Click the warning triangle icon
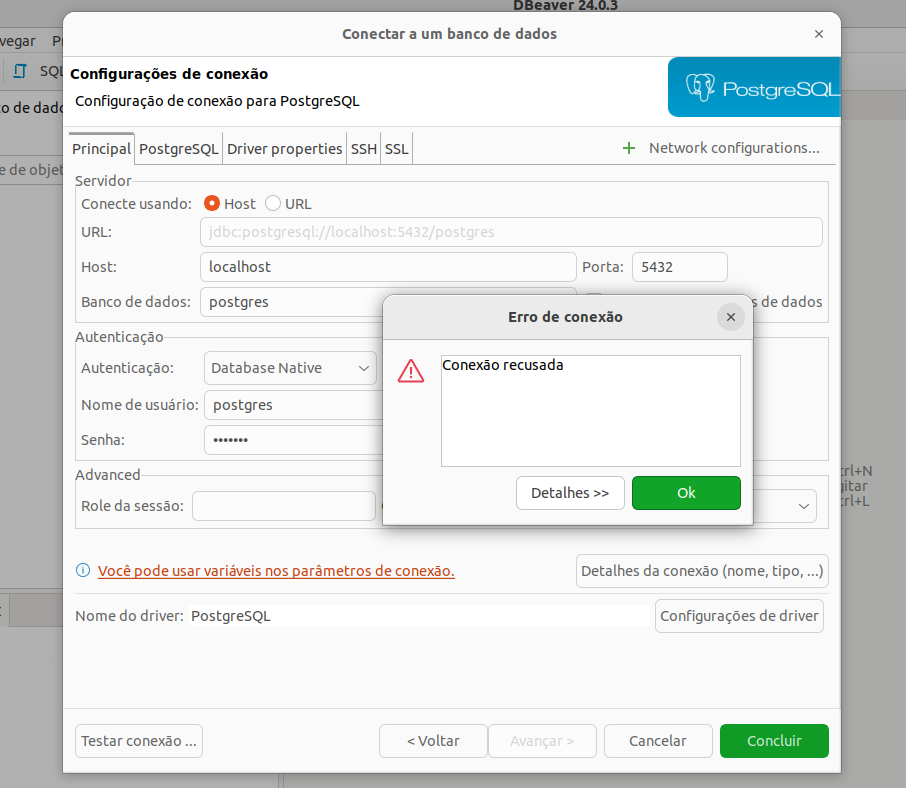This screenshot has width=906, height=788. point(411,371)
